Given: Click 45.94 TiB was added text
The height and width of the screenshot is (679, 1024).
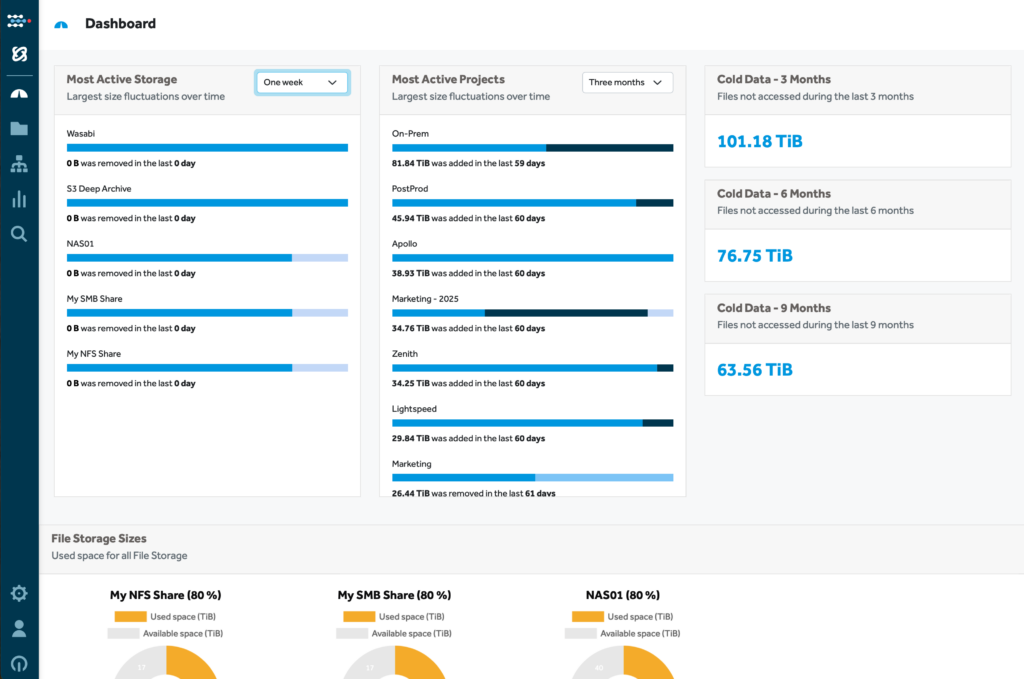Looking at the screenshot, I should pos(468,218).
